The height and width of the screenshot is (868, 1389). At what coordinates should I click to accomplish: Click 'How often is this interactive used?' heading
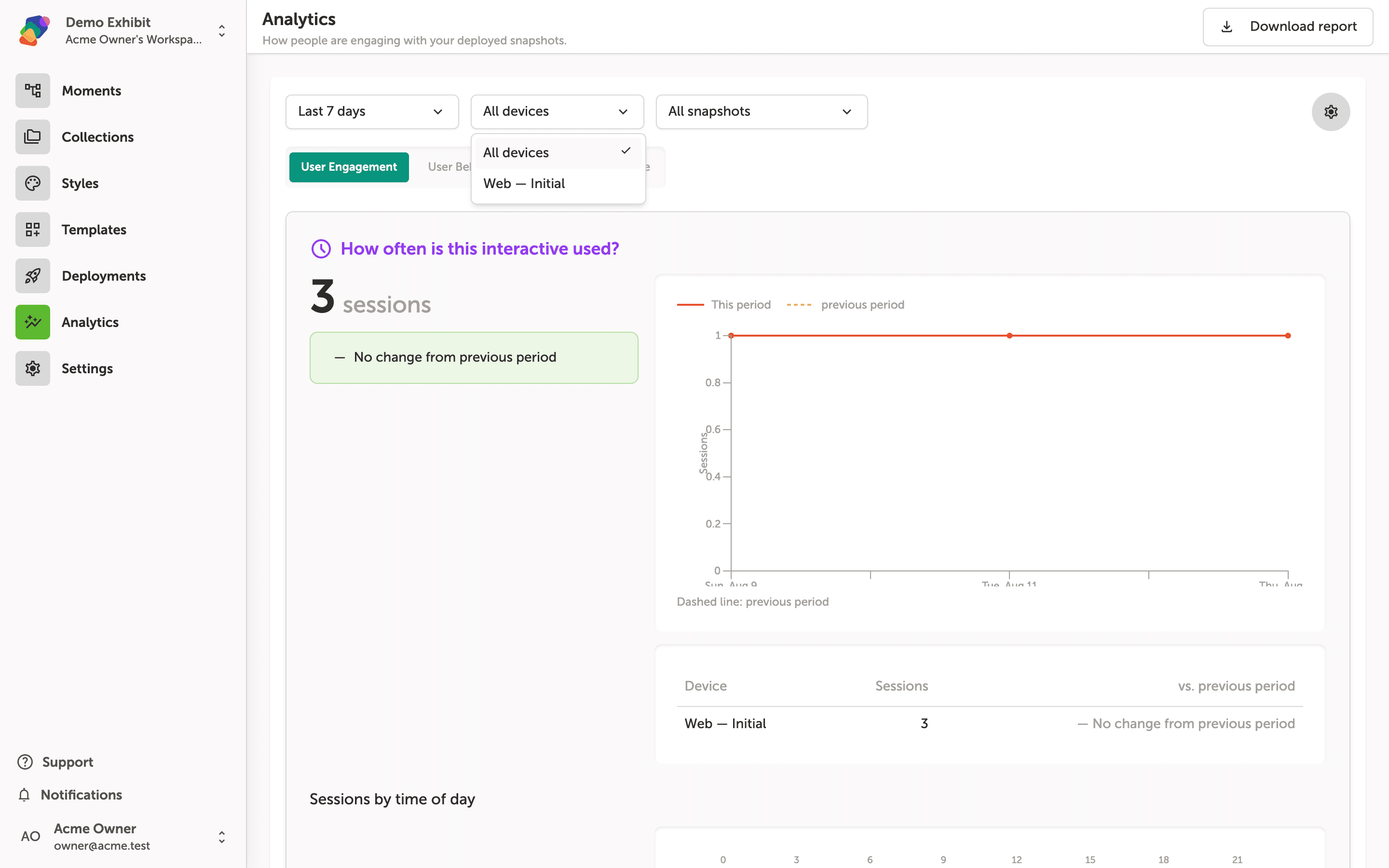pos(479,248)
